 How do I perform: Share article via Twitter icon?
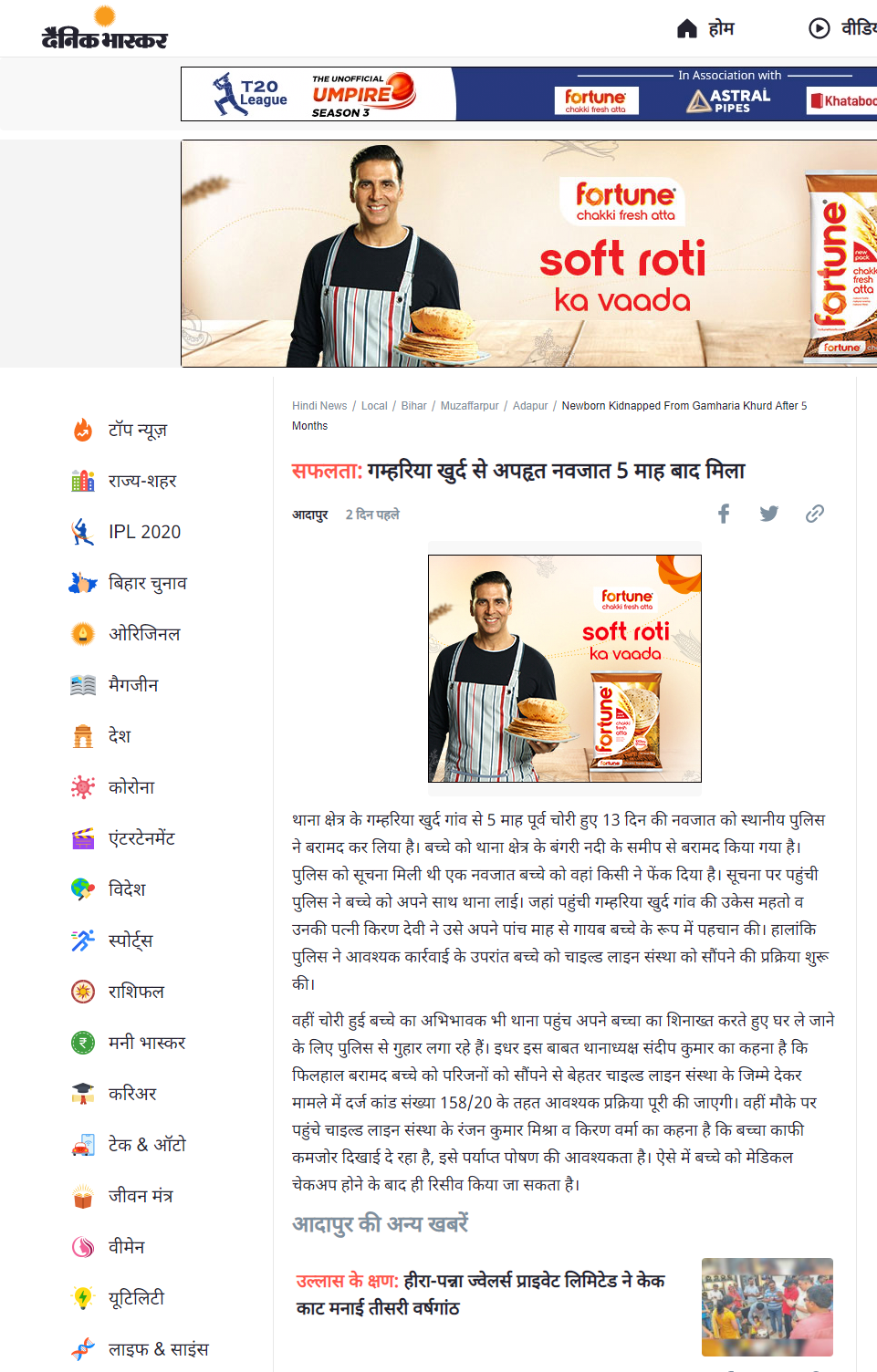tap(769, 514)
